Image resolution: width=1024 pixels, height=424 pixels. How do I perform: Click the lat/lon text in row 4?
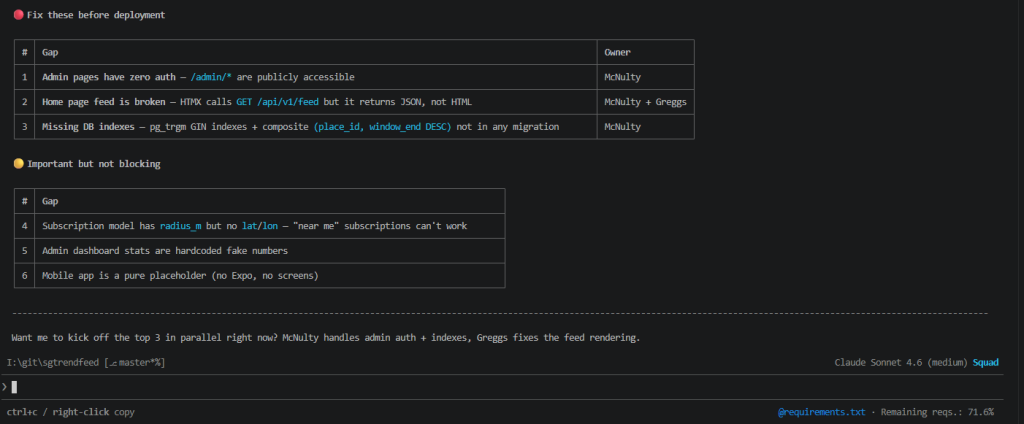(x=261, y=226)
